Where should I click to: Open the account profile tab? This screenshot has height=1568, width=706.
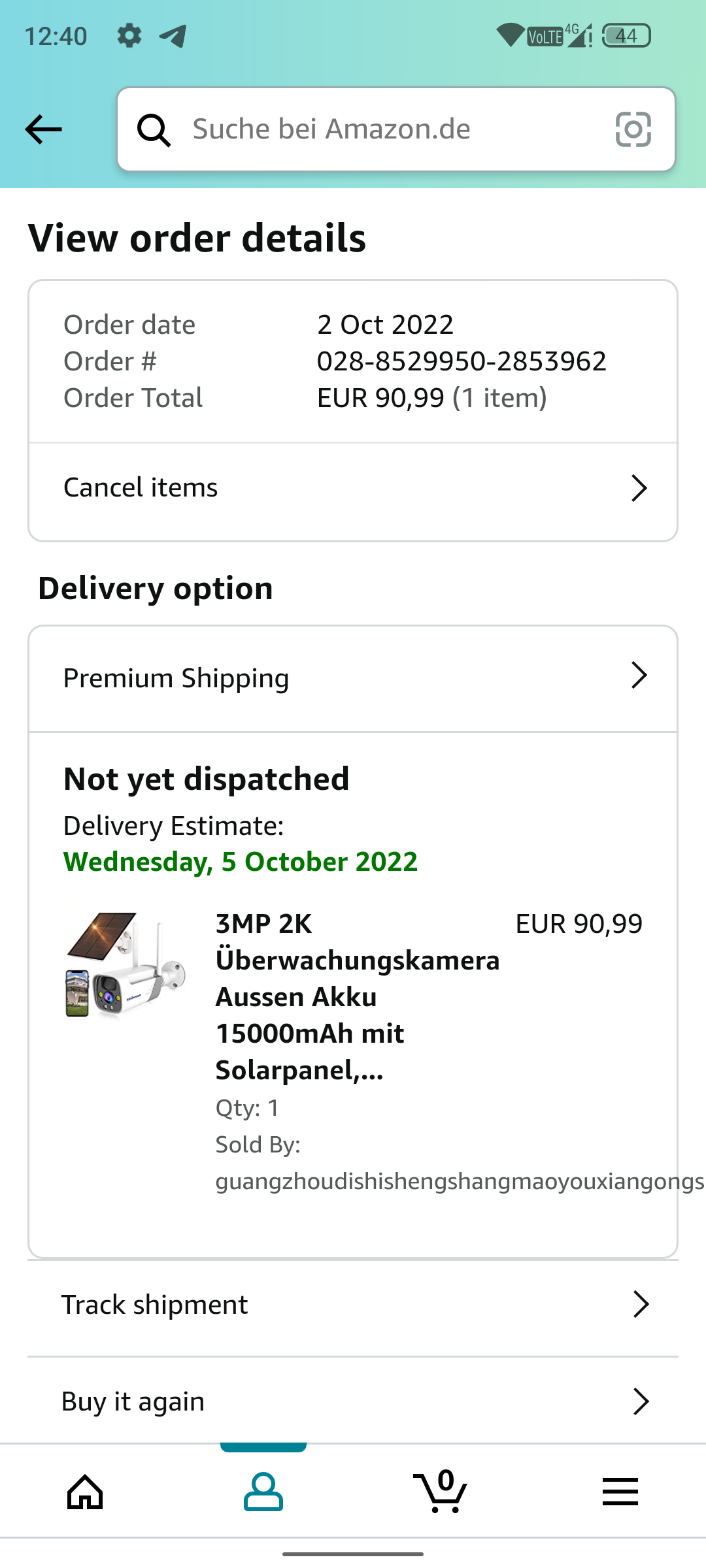[x=263, y=1492]
